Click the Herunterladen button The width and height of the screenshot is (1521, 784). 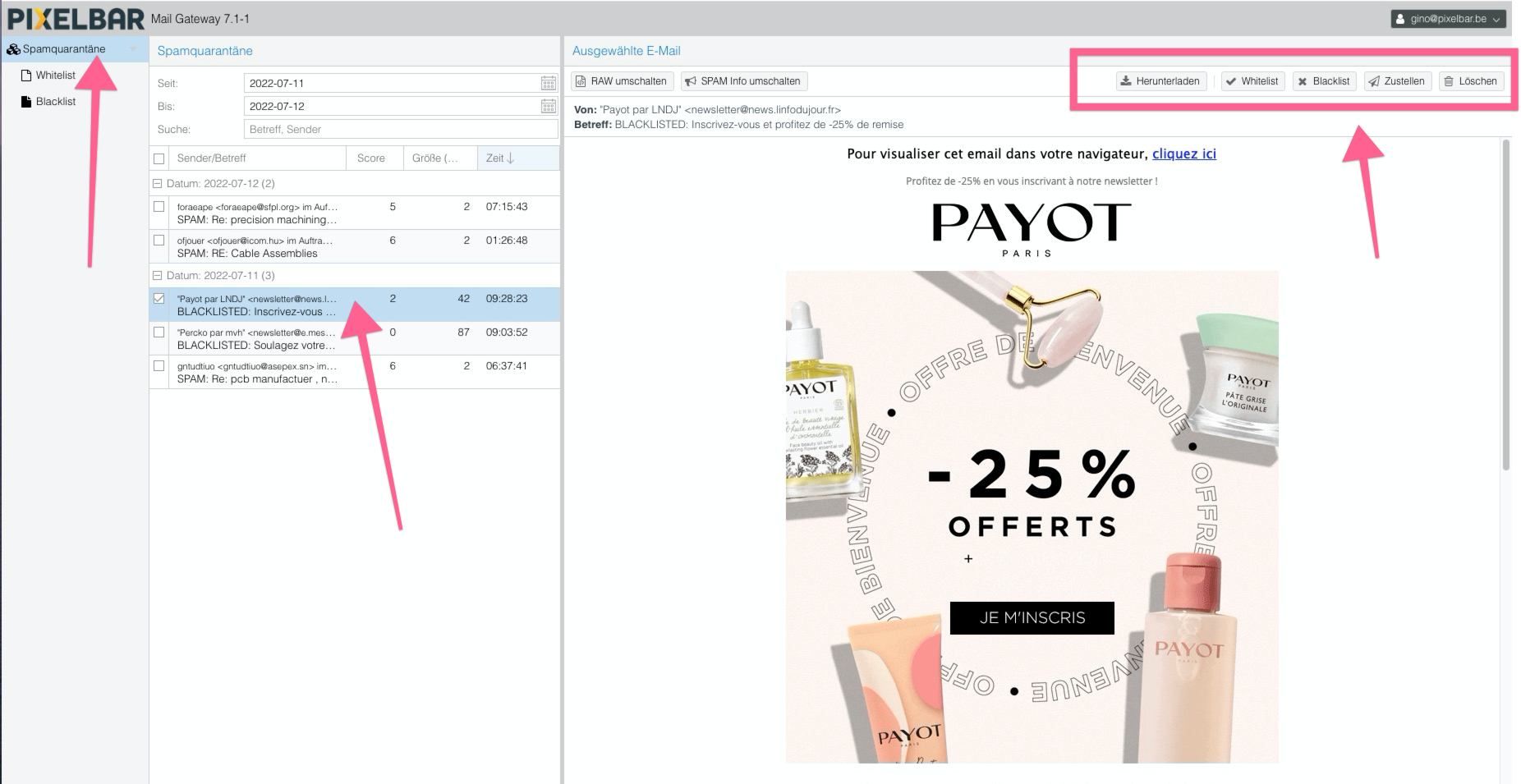coord(1161,81)
